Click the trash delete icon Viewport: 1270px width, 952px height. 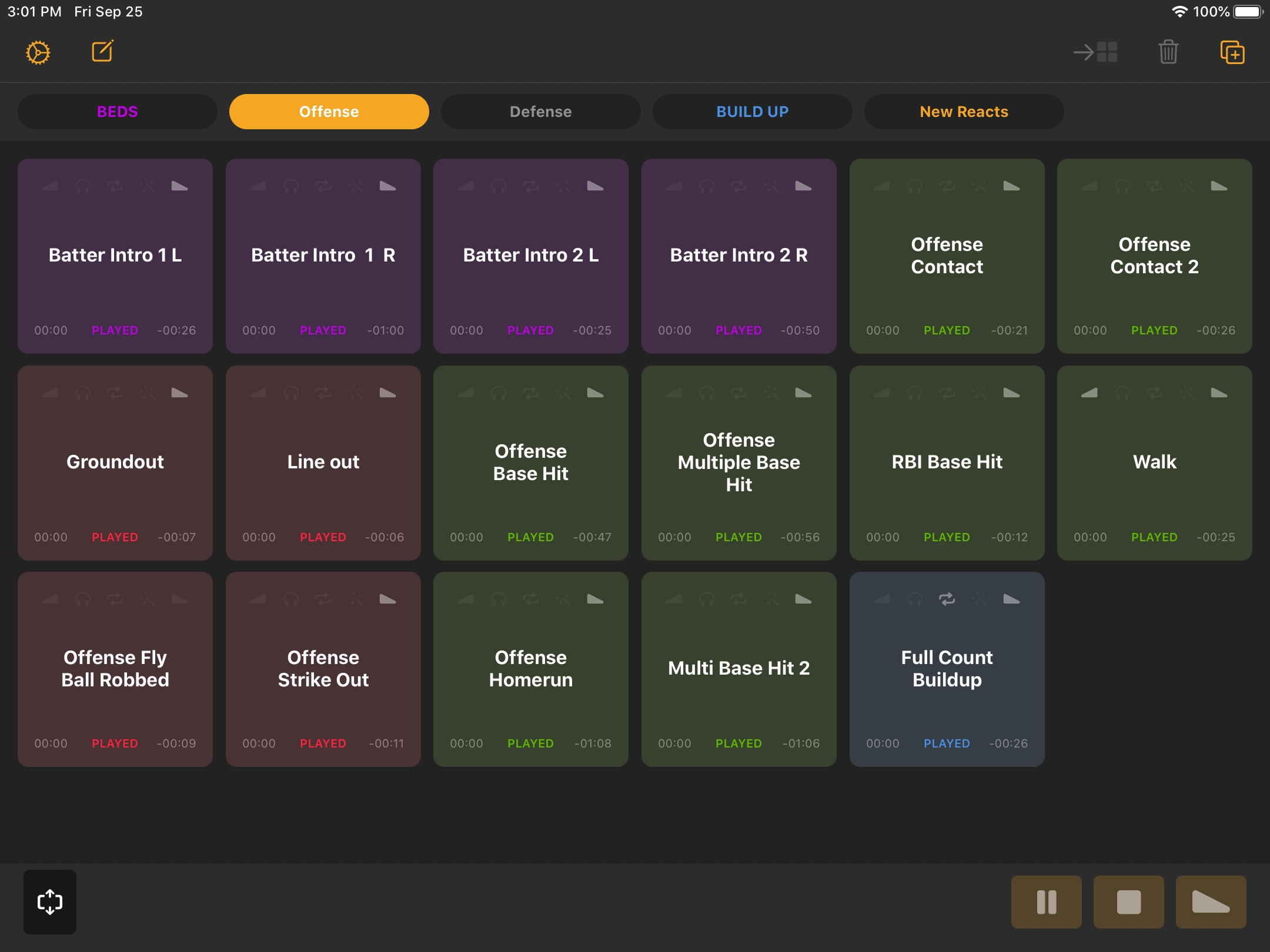coord(1168,52)
